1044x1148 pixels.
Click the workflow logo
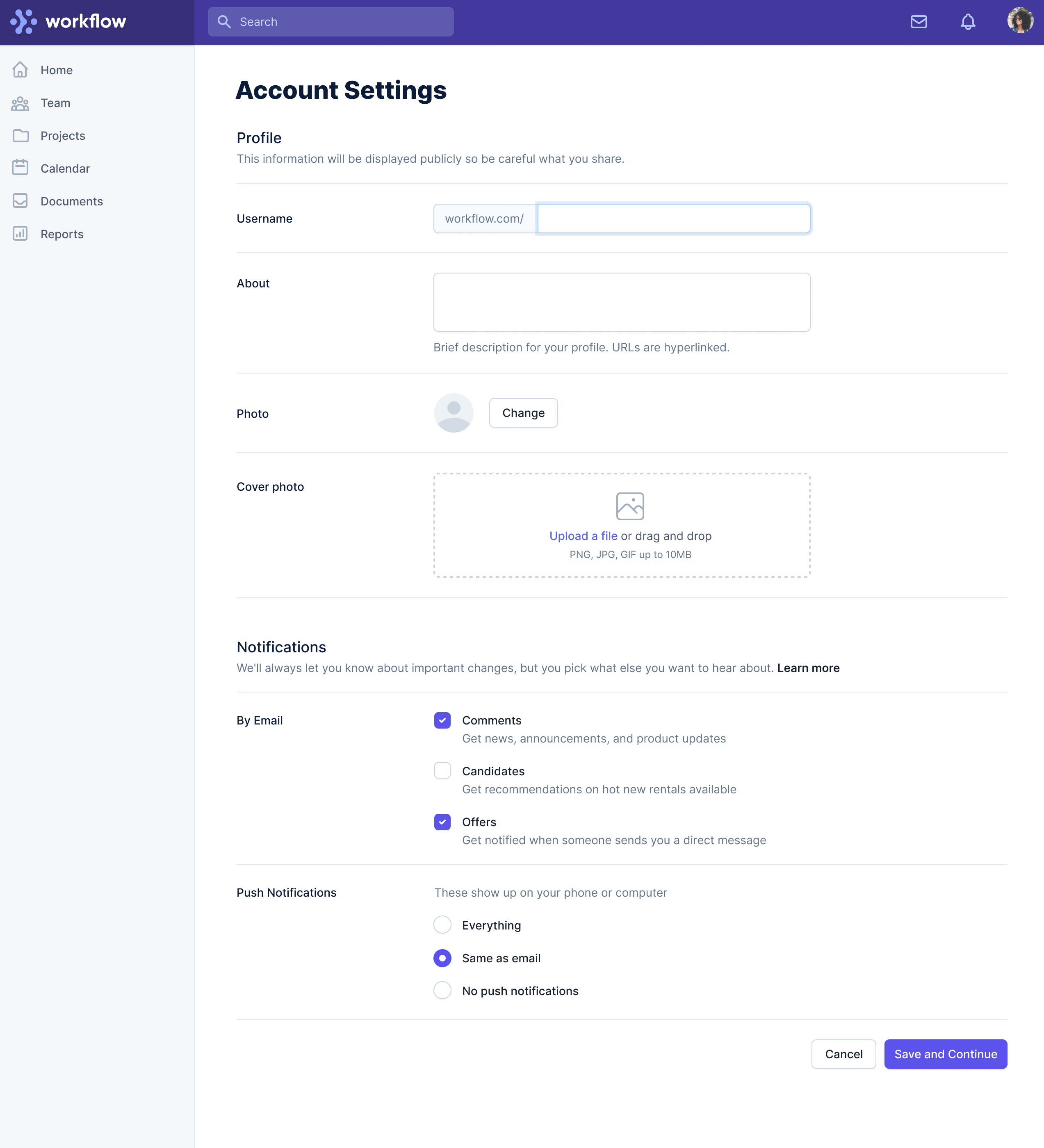[x=68, y=22]
